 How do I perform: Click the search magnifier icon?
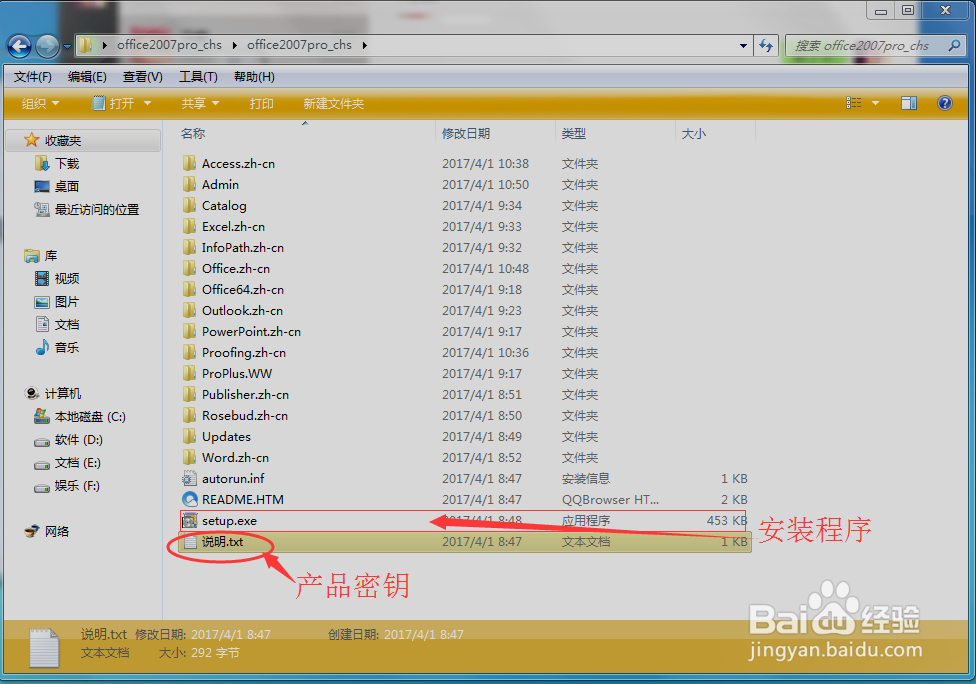coord(954,45)
